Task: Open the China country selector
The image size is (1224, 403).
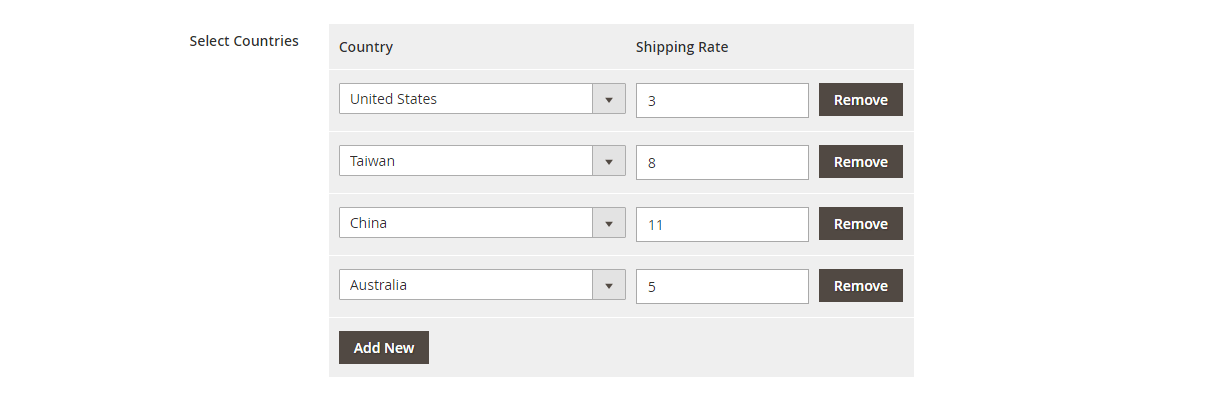Action: (466, 223)
